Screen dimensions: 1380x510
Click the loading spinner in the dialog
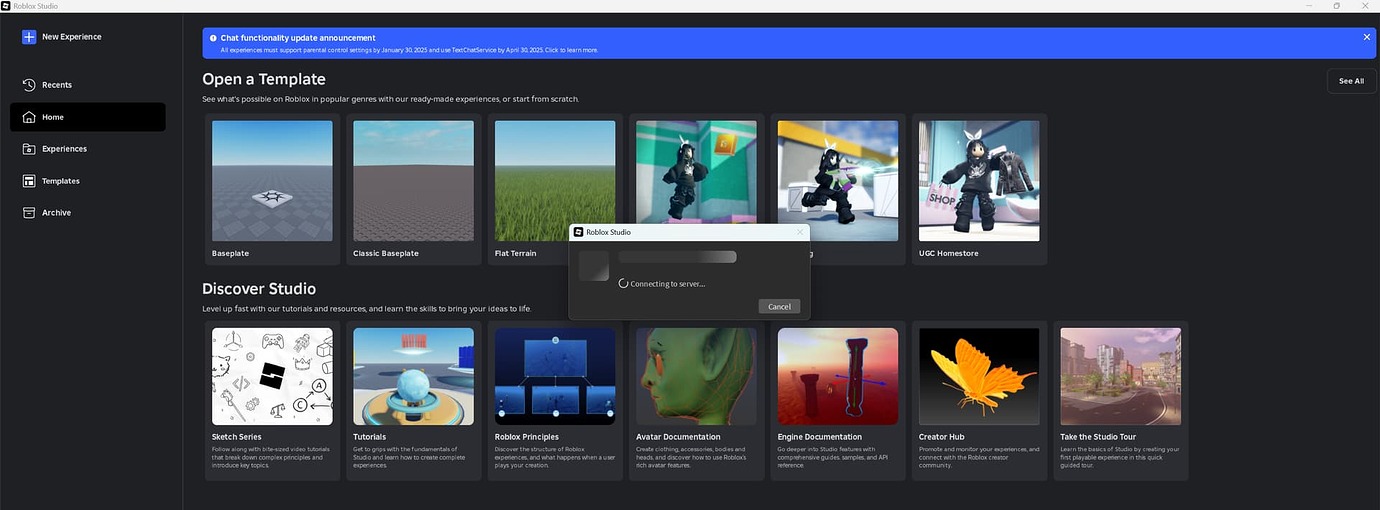(x=624, y=284)
